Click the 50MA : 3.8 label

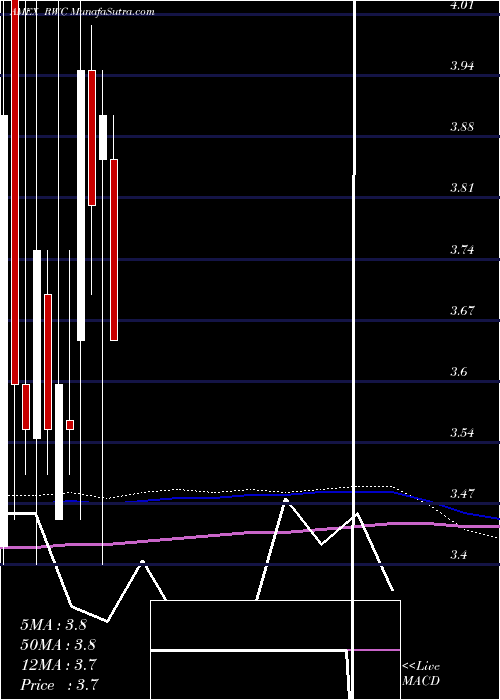point(58,645)
